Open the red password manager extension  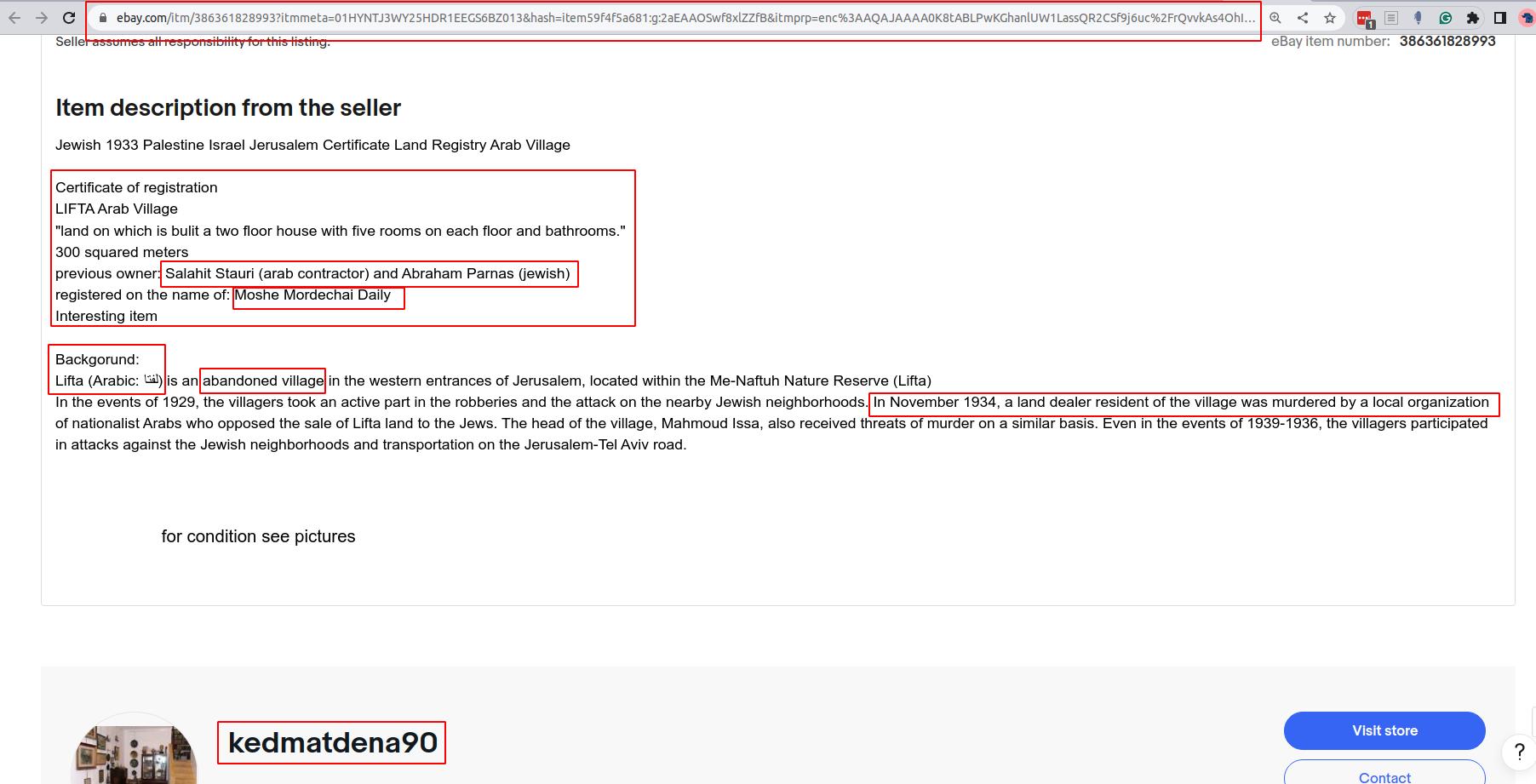click(x=1365, y=19)
